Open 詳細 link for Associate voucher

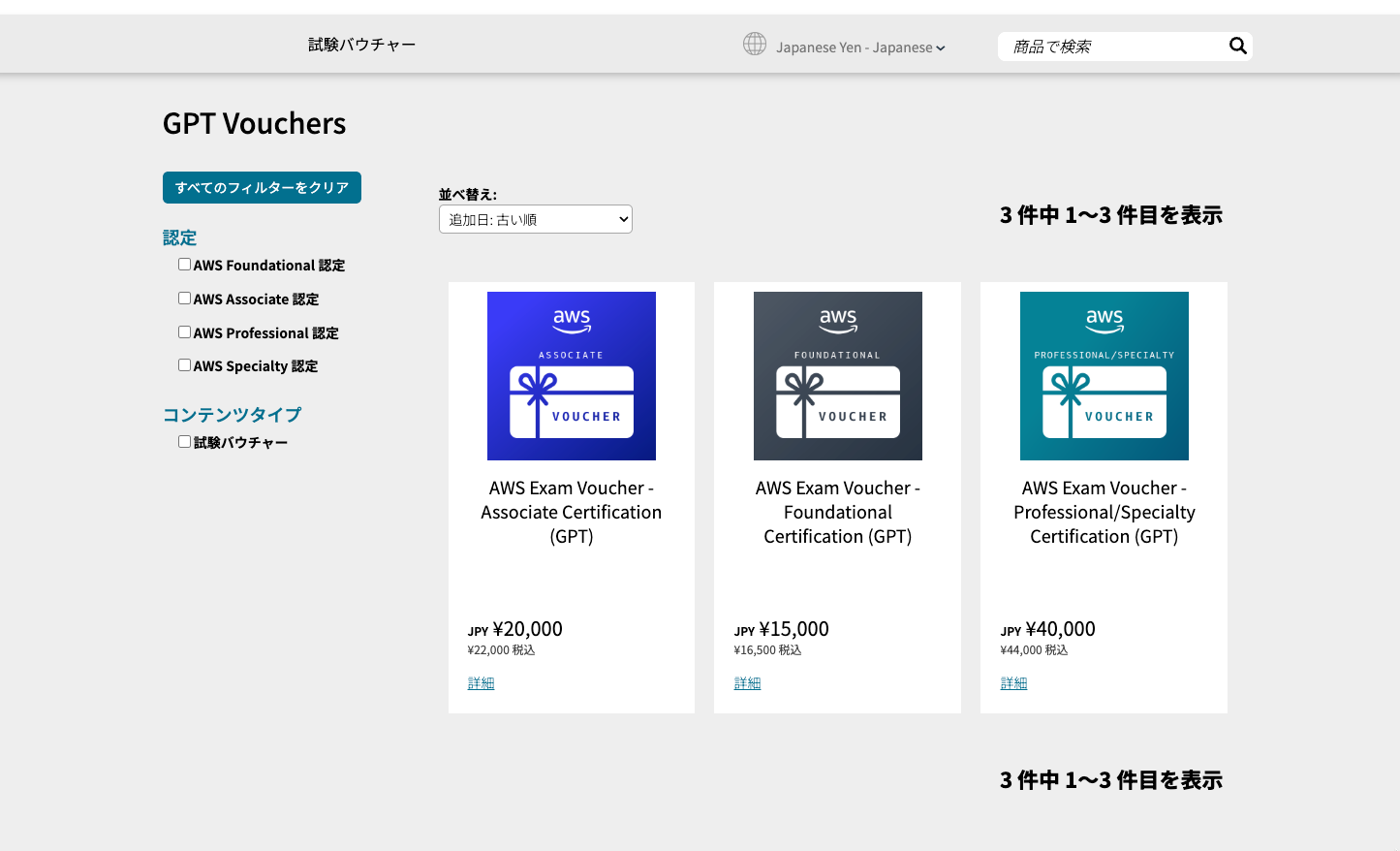[x=481, y=683]
